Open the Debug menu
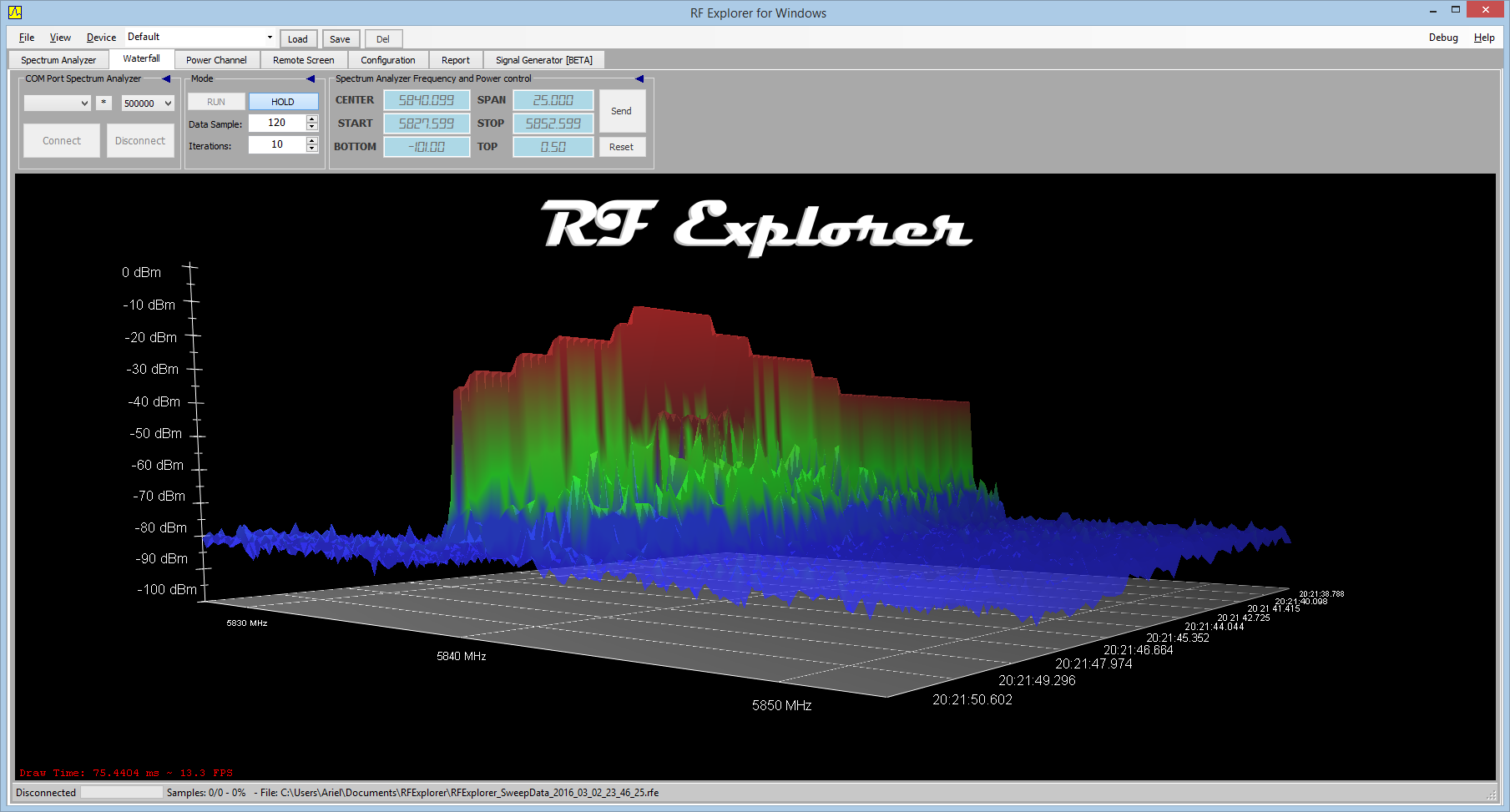 [x=1443, y=38]
